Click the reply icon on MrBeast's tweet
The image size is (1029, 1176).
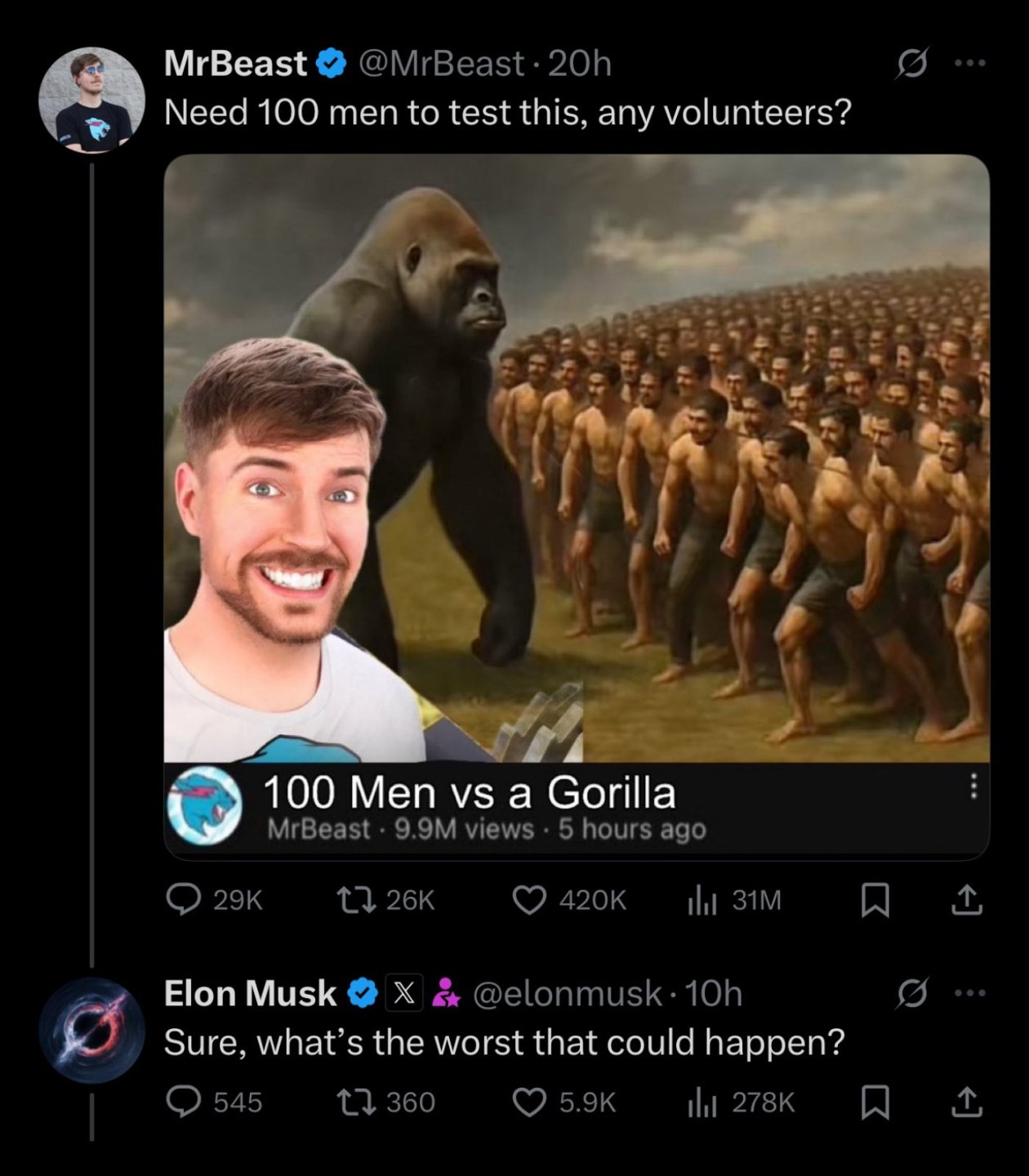click(184, 899)
